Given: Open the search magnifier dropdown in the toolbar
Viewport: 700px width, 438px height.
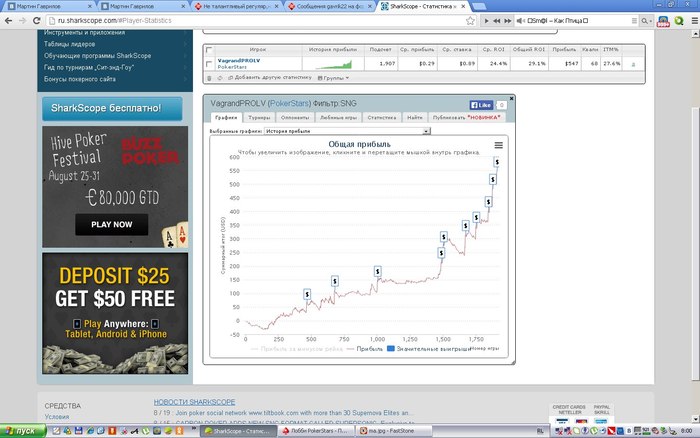Looking at the screenshot, I should (646, 21).
